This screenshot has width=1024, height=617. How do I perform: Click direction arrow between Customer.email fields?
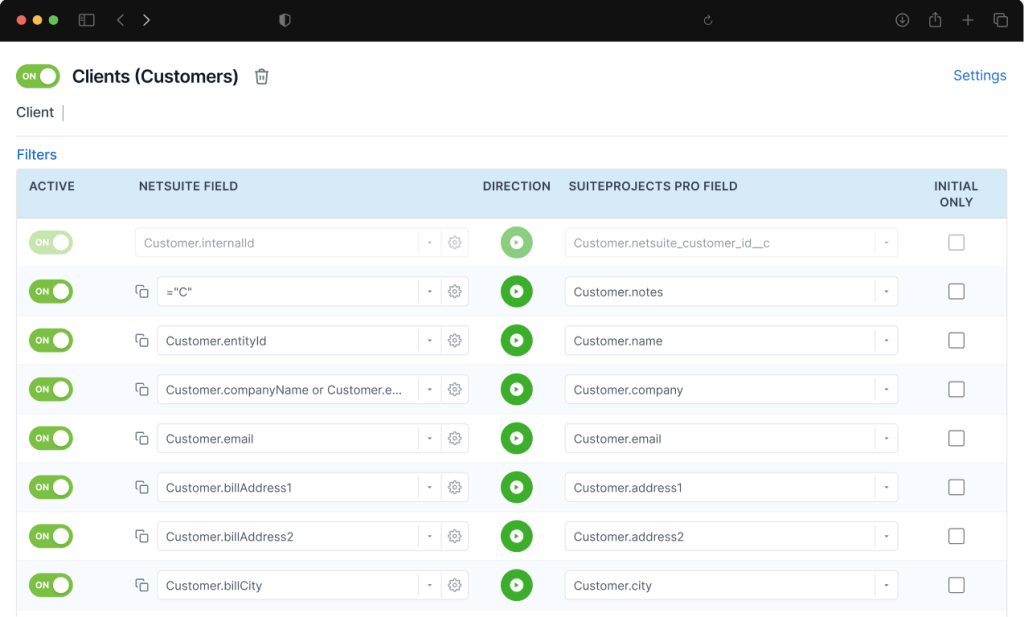pos(517,438)
